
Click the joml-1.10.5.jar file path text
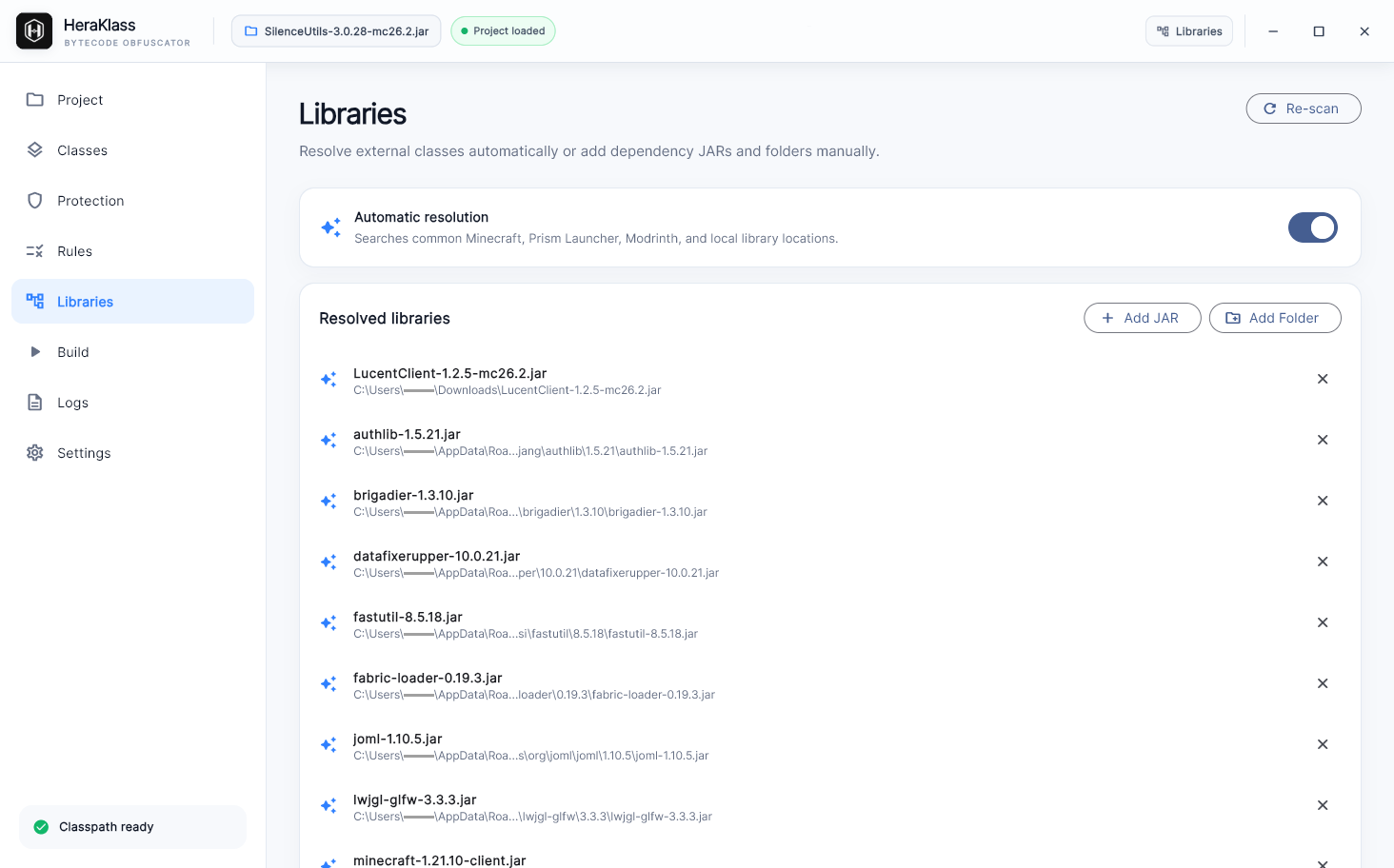click(x=531, y=756)
